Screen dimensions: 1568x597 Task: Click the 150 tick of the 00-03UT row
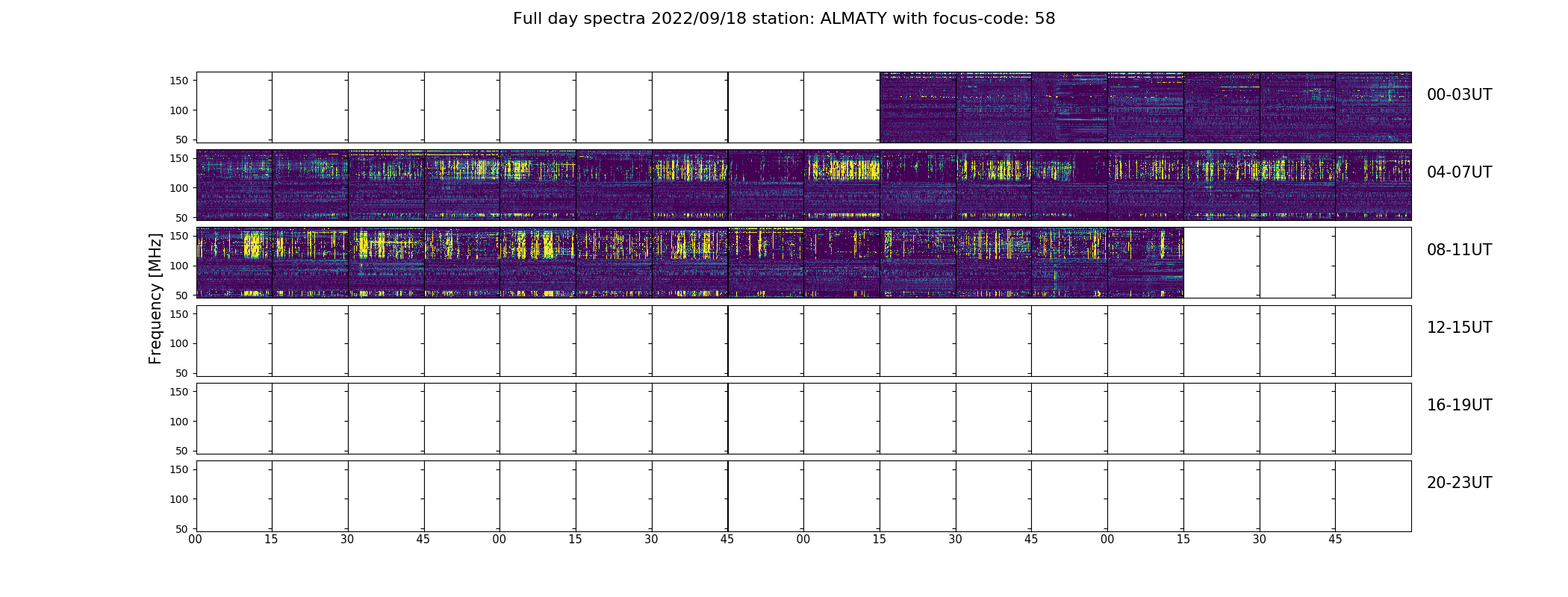[180, 81]
